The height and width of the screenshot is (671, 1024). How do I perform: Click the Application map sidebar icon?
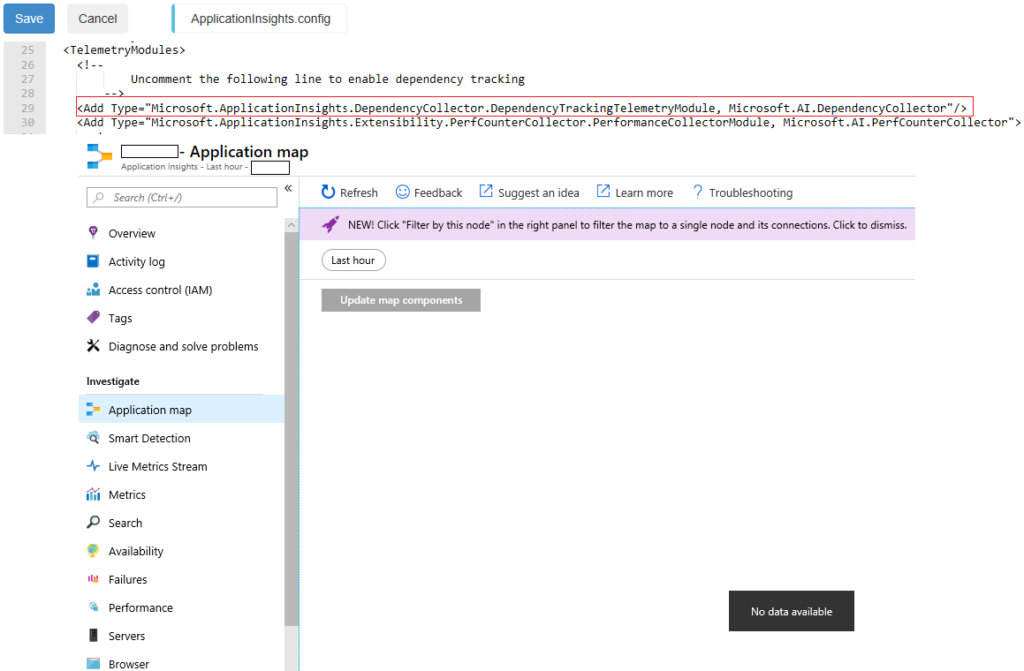coord(93,410)
